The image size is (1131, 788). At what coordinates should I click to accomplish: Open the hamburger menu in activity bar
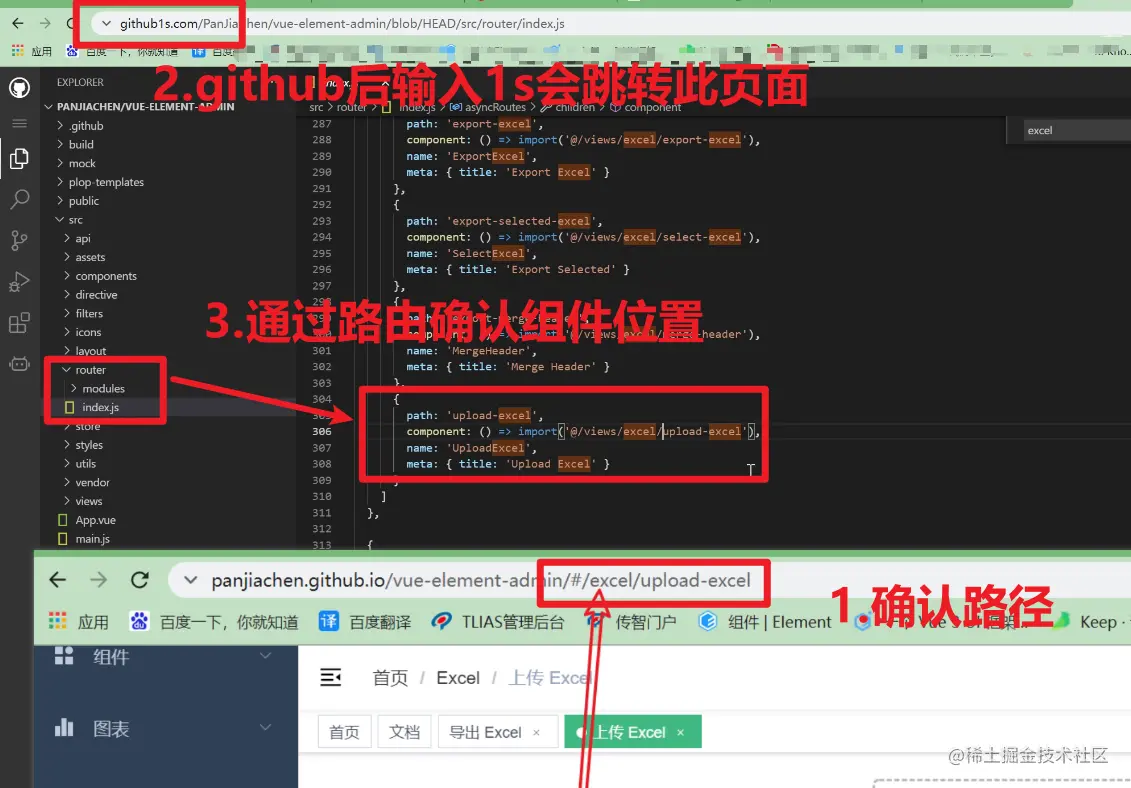point(19,123)
